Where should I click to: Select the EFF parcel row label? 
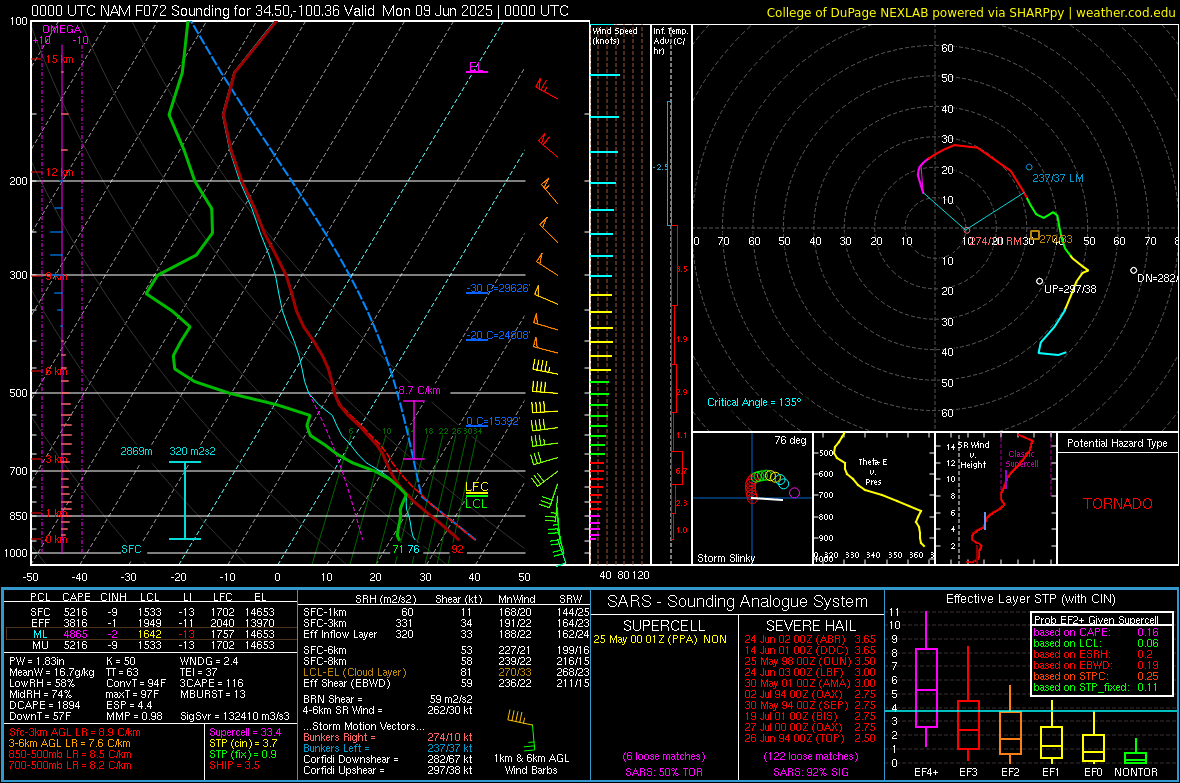[40, 623]
